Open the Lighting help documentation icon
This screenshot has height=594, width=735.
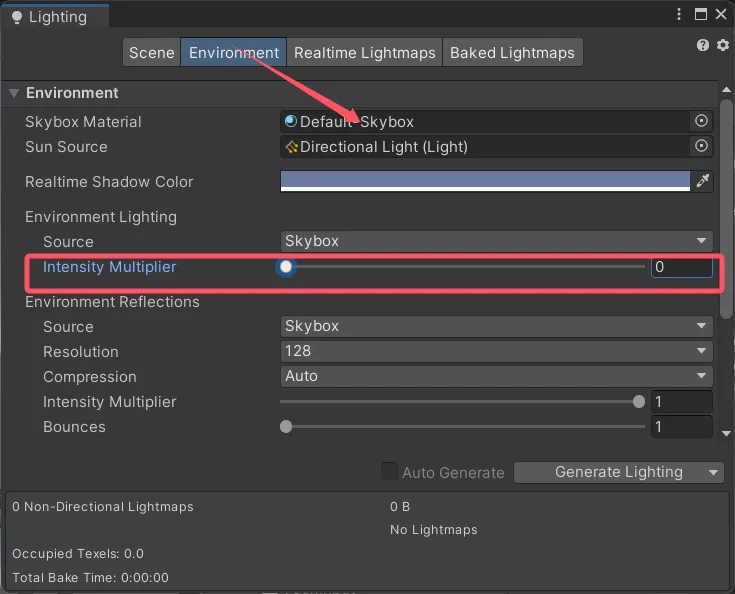pos(703,46)
